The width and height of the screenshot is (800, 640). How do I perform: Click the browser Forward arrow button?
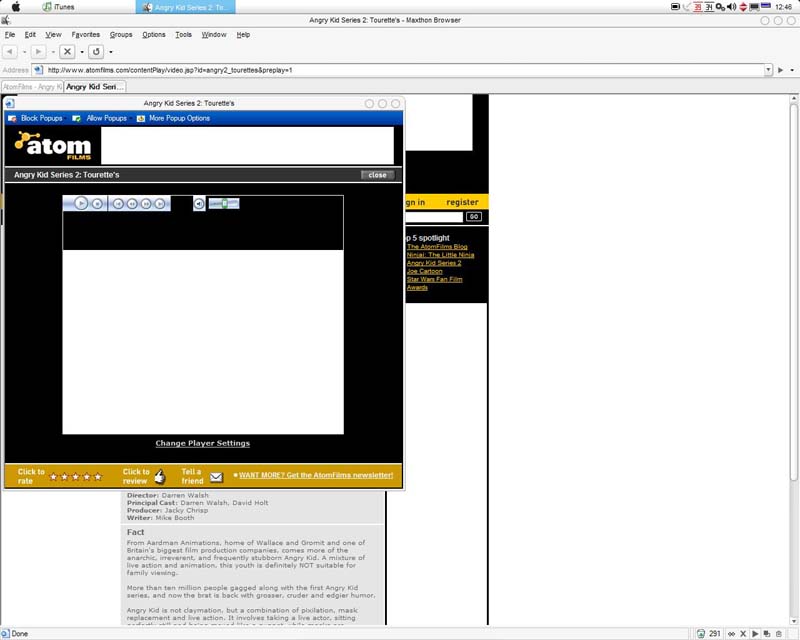[x=38, y=52]
